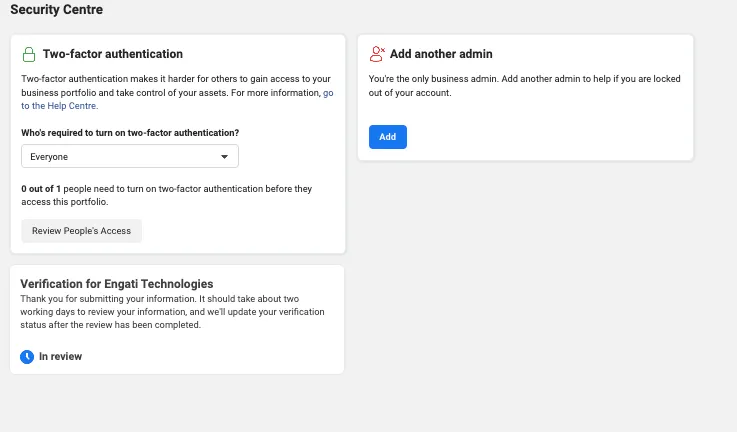Click the Add button for another admin
Viewport: 737px width, 432px height.
[x=388, y=137]
